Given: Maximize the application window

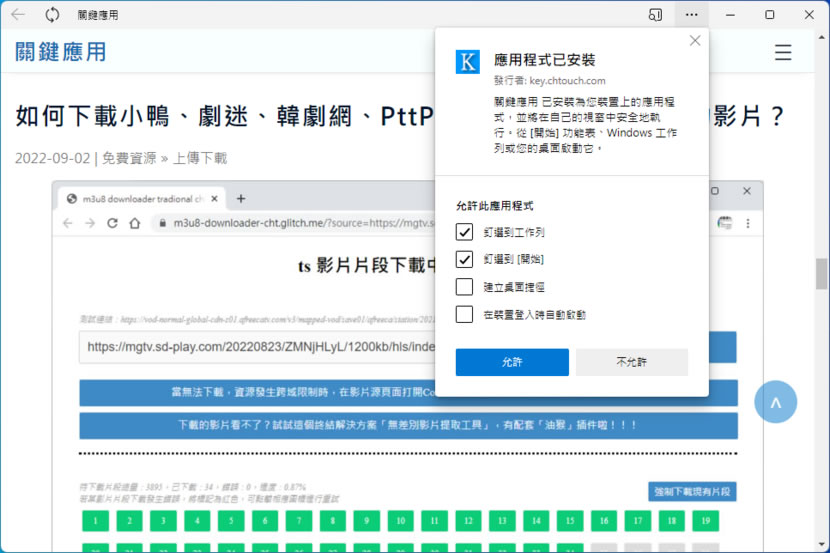Looking at the screenshot, I should click(769, 15).
